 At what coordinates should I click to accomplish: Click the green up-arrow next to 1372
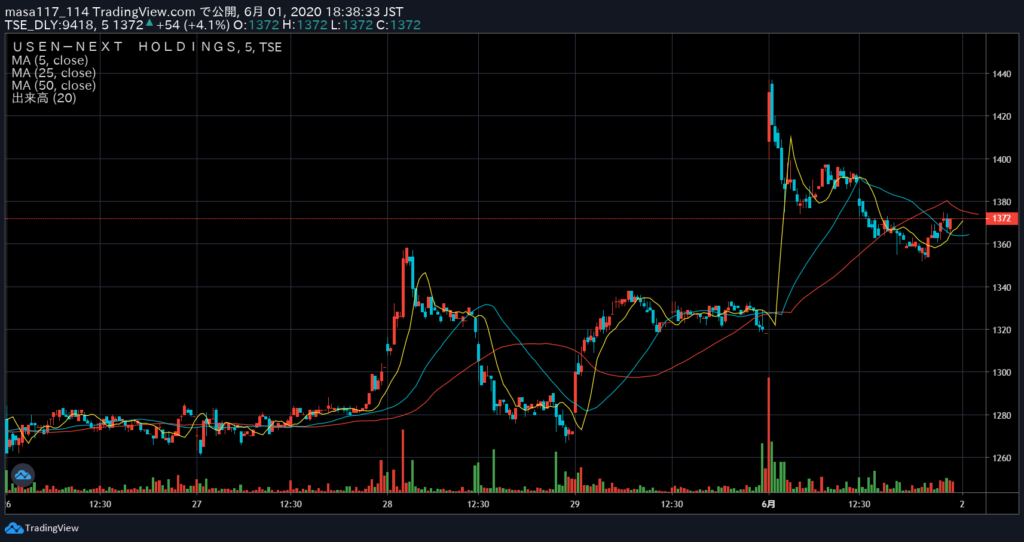(x=150, y=24)
